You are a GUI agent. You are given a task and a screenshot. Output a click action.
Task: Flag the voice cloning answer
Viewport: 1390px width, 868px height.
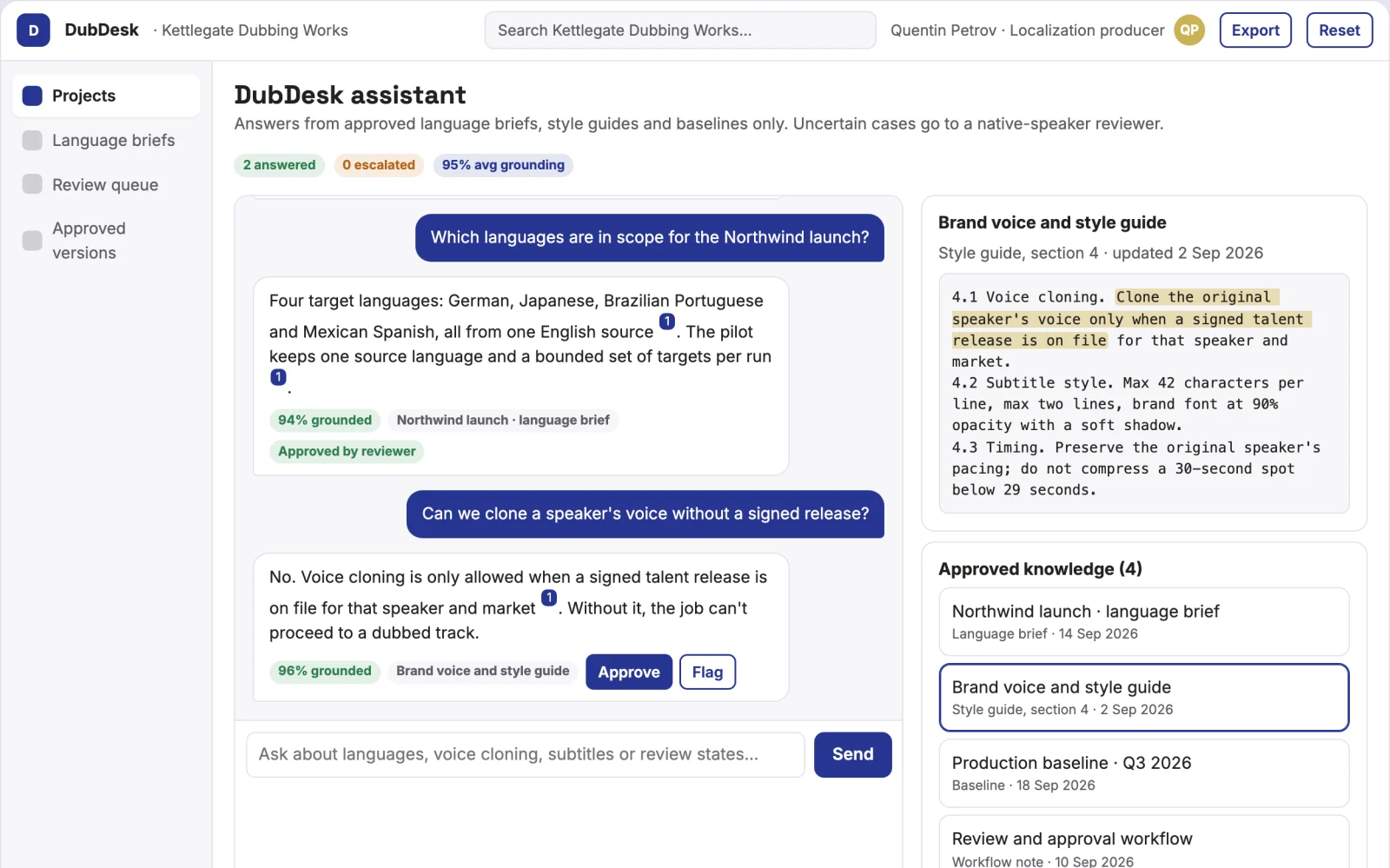coord(707,672)
